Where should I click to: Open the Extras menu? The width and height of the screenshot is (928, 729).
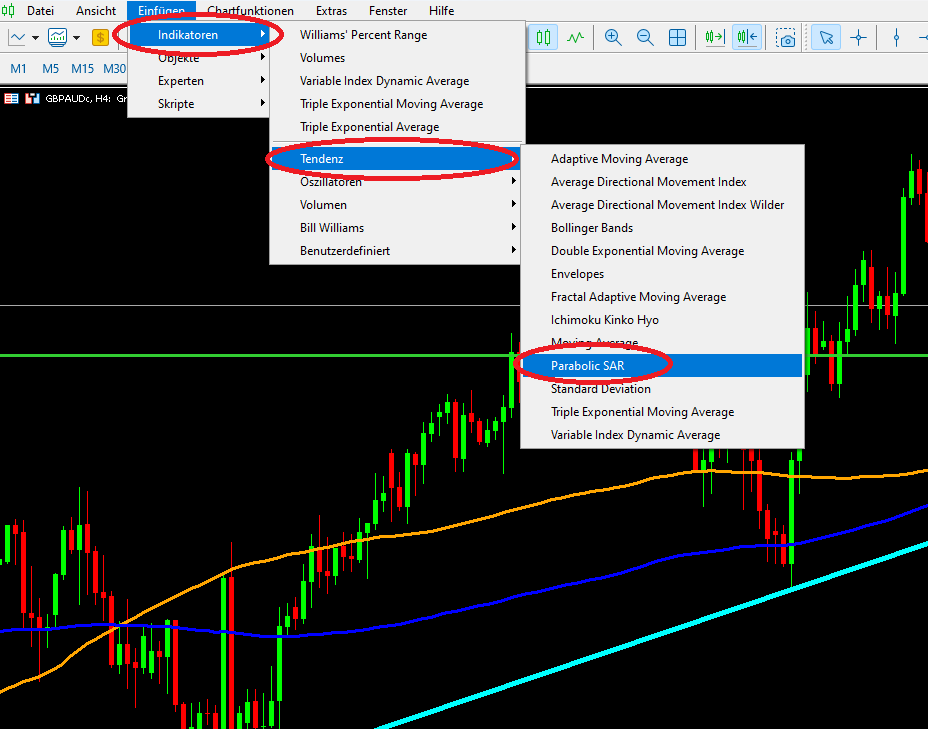(x=331, y=11)
